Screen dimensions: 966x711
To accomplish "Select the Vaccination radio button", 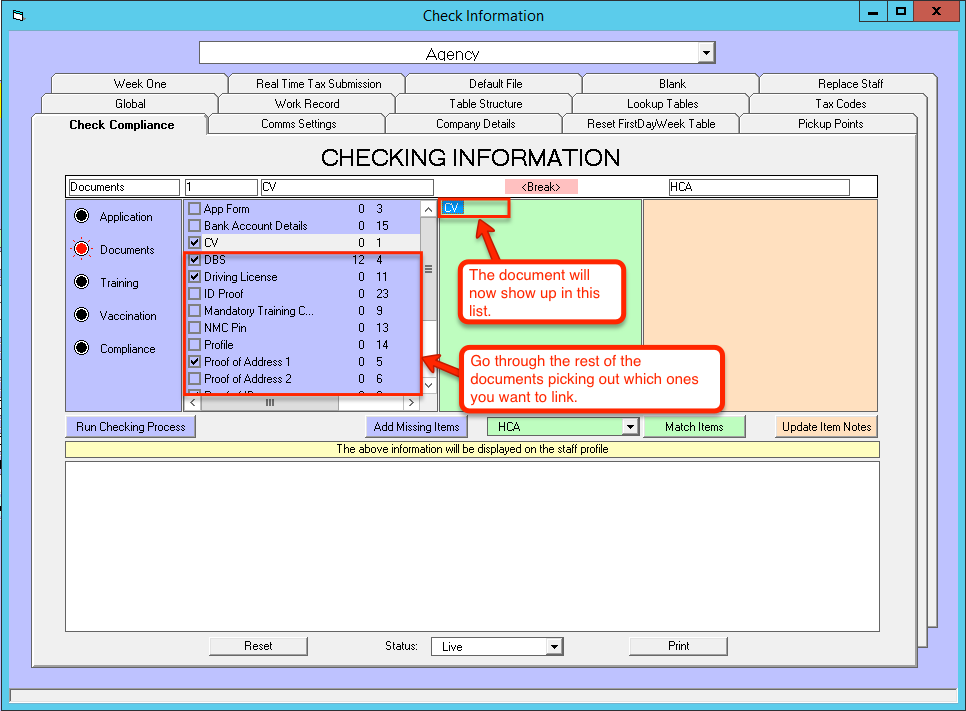I will point(82,316).
